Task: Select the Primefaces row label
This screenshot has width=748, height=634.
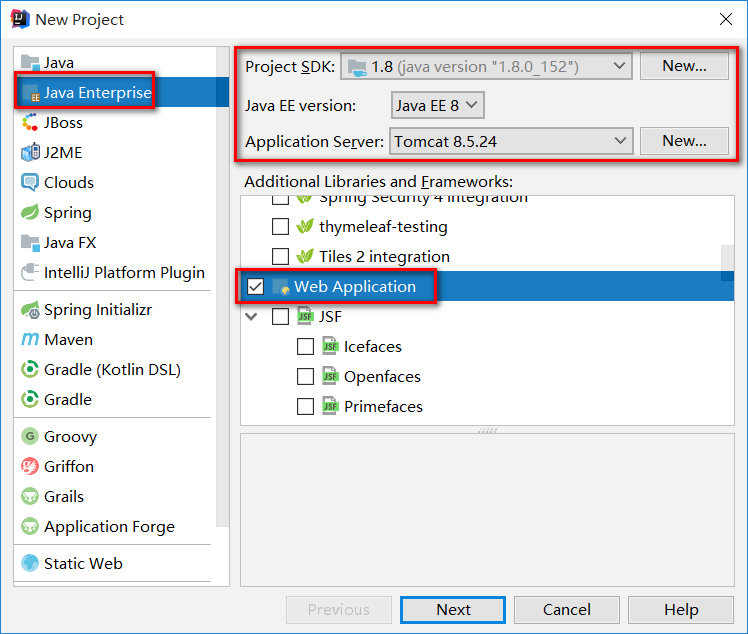Action: pos(383,406)
